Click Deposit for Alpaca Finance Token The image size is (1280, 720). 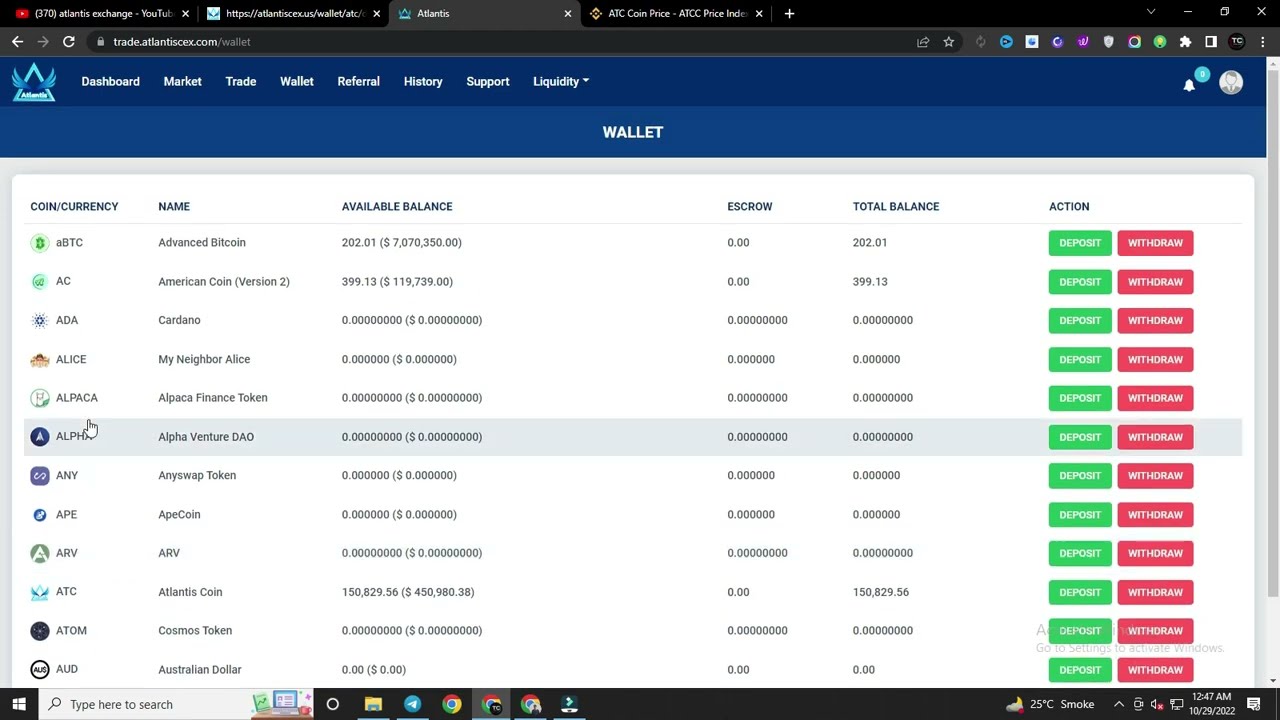pyautogui.click(x=1080, y=398)
